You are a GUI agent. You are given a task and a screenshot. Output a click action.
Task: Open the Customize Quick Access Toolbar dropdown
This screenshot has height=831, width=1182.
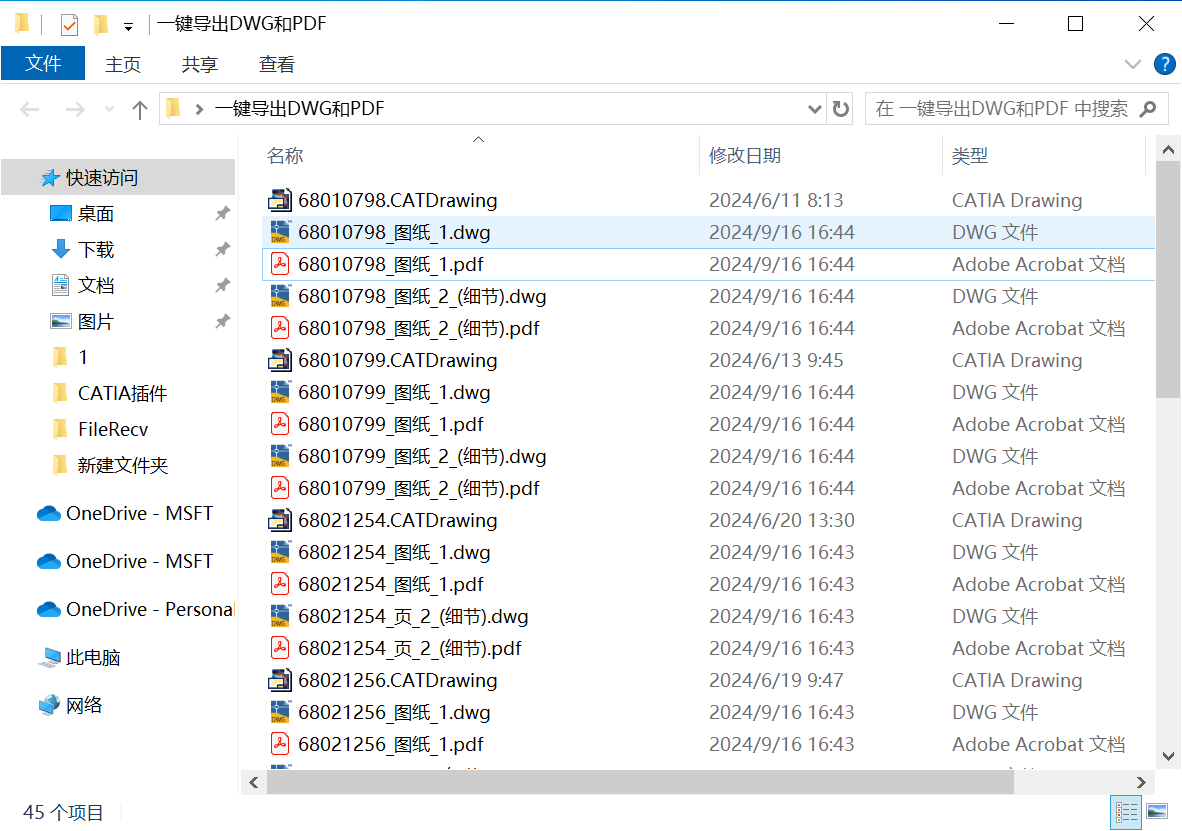(128, 25)
